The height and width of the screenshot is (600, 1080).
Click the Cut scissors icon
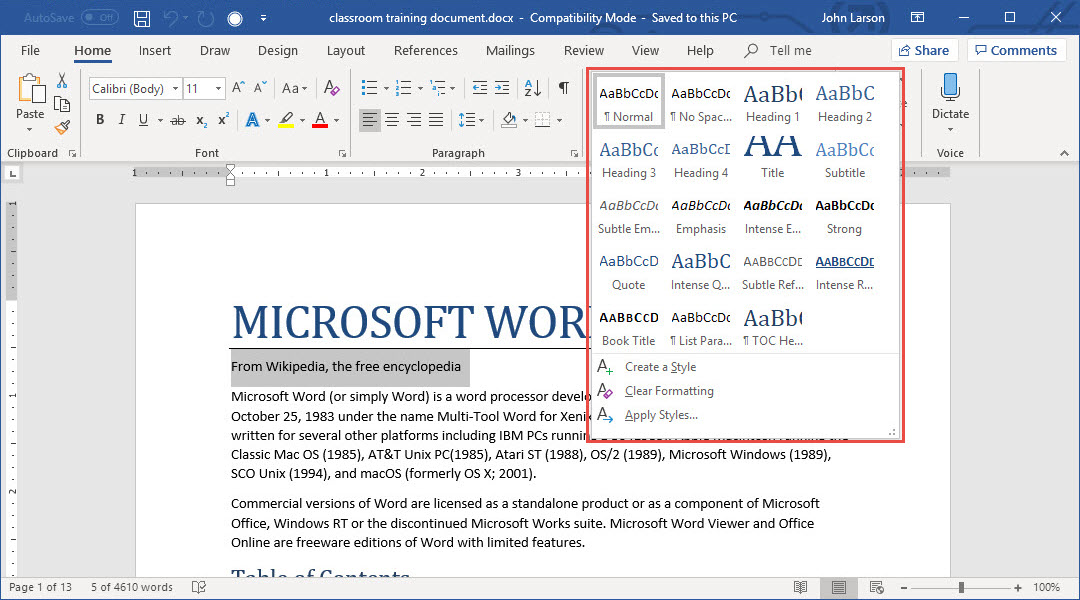[62, 81]
